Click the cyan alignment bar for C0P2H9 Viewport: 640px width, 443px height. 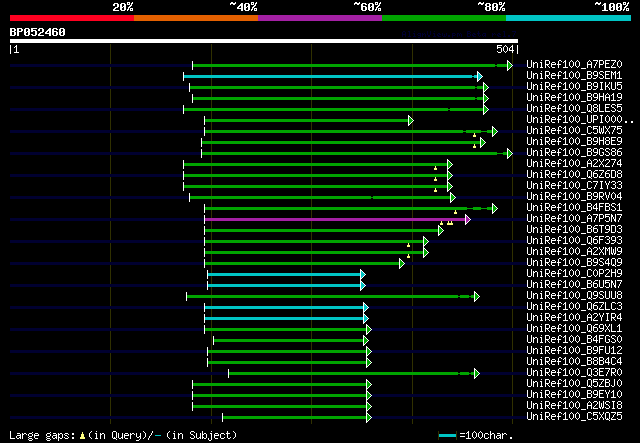287,275
